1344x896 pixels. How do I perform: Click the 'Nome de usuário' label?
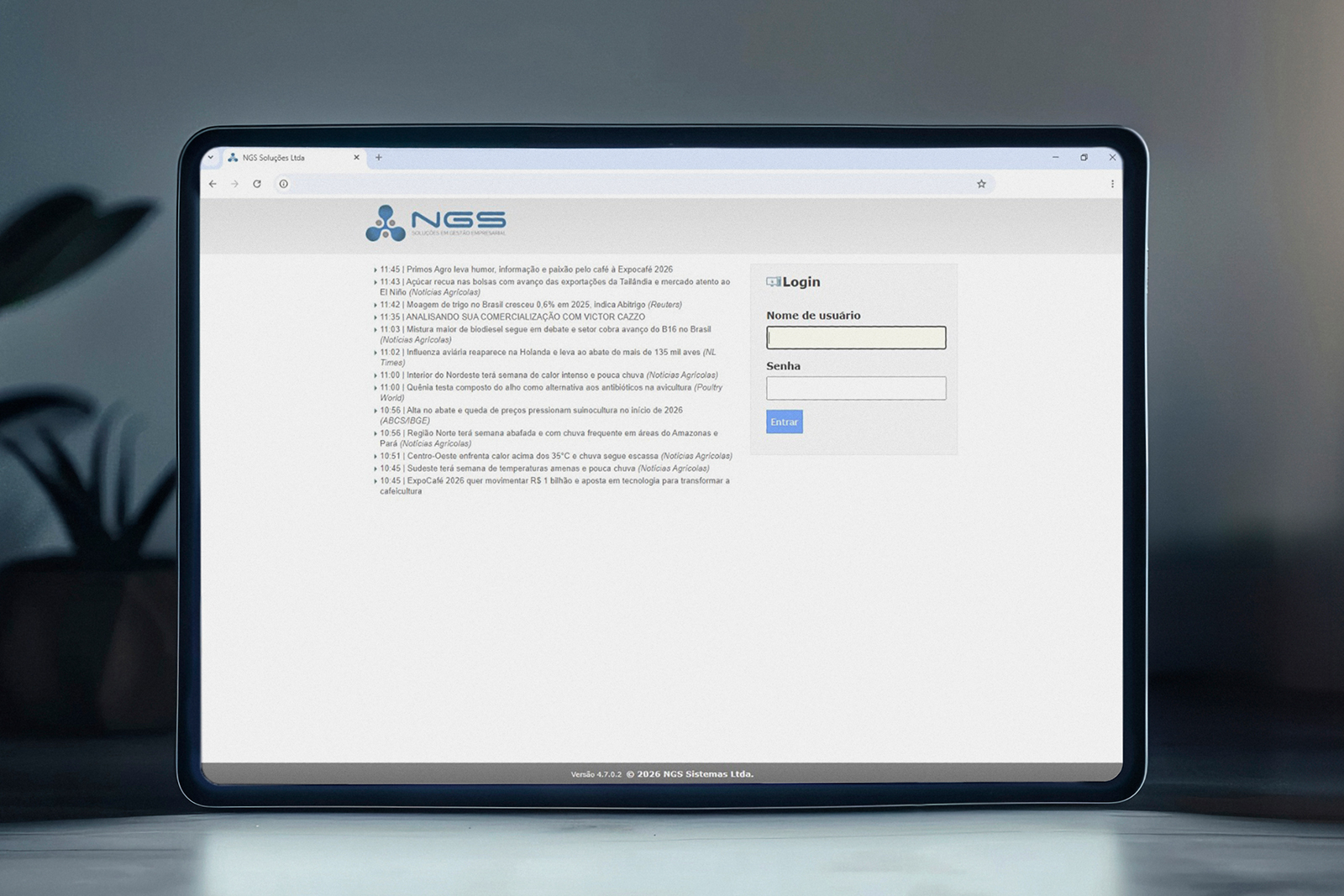(813, 316)
